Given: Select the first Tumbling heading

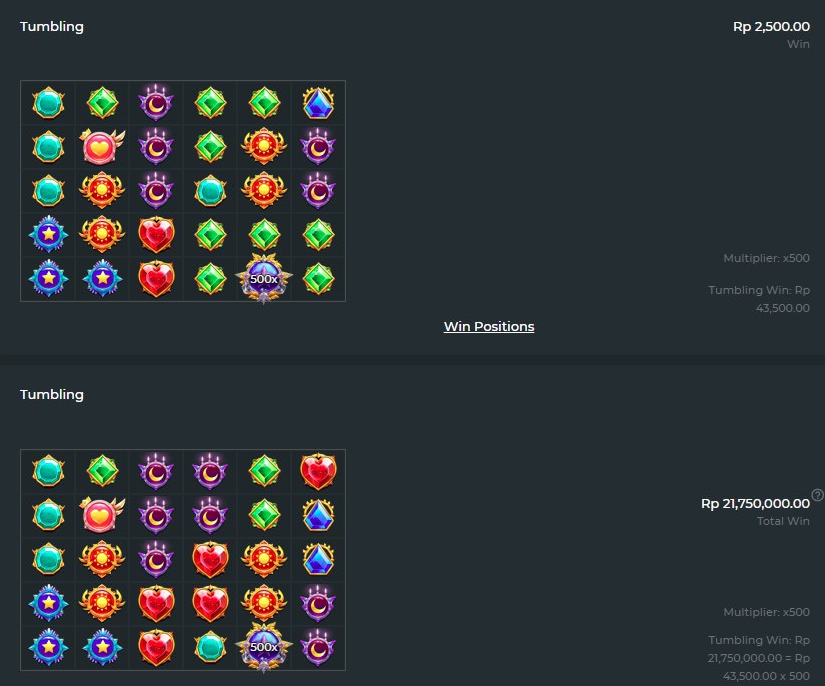Looking at the screenshot, I should [x=52, y=27].
